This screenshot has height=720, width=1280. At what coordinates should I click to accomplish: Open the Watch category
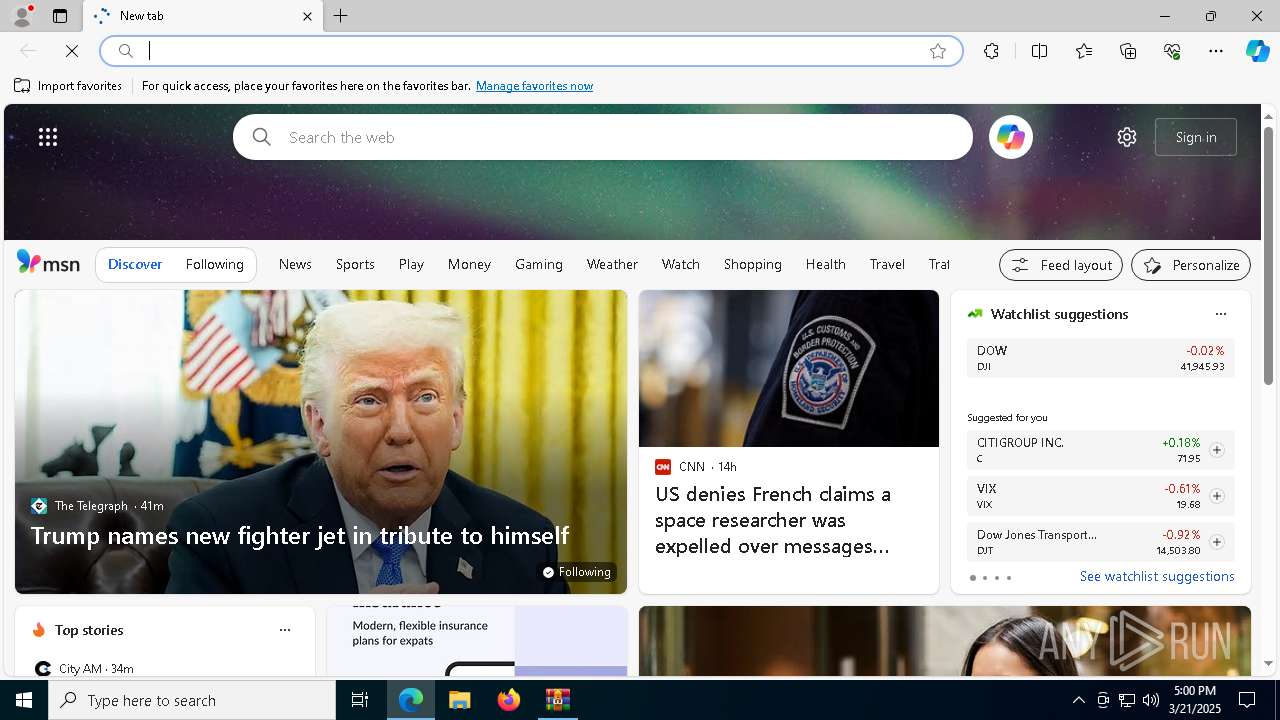tap(681, 264)
